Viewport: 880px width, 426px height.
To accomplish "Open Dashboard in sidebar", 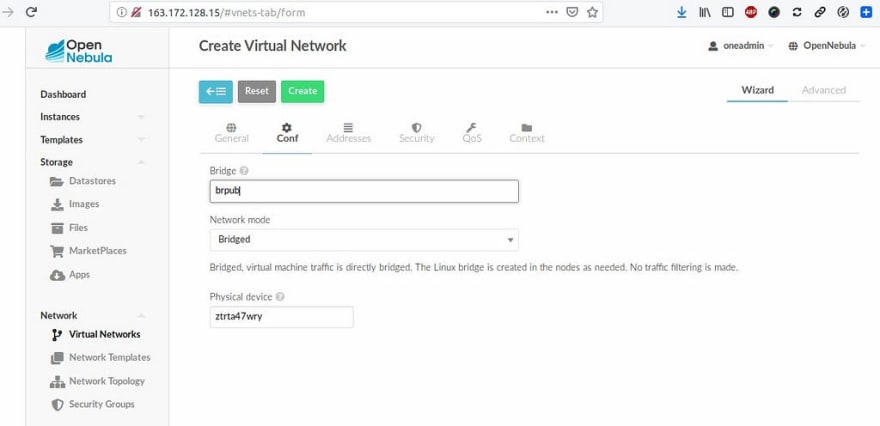I will (63, 94).
